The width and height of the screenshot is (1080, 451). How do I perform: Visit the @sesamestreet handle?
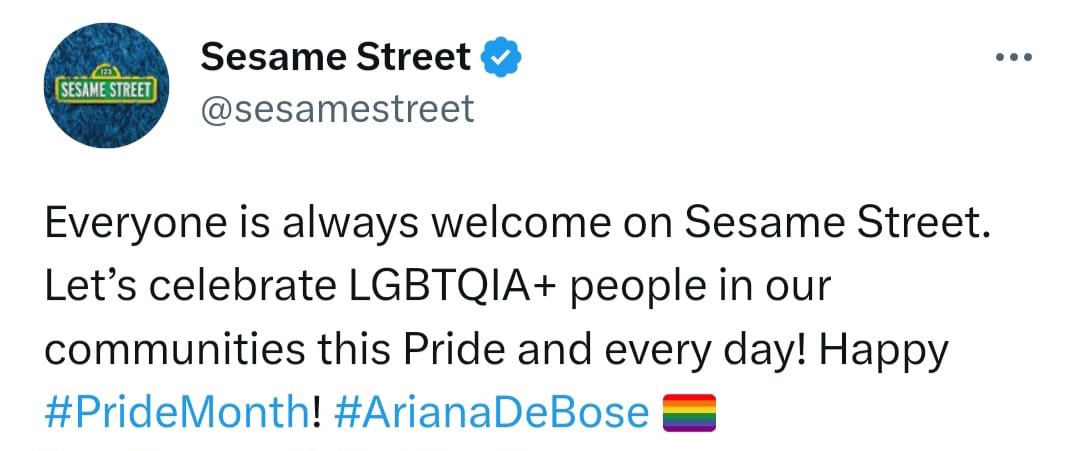pyautogui.click(x=338, y=109)
